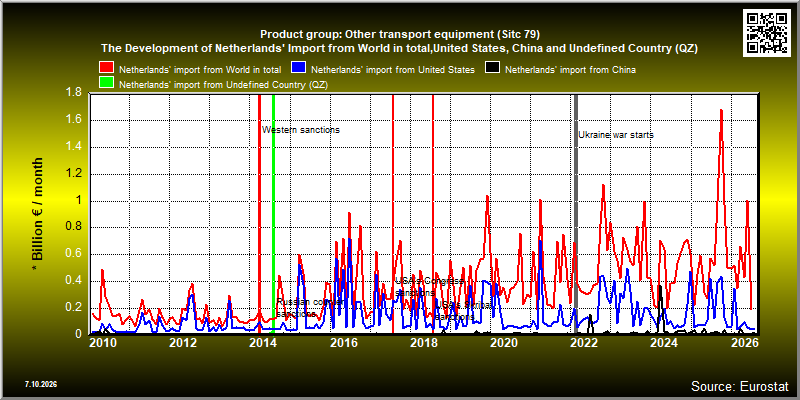The height and width of the screenshot is (400, 800).
Task: Click the blue United States legend swatch
Action: (x=298, y=68)
